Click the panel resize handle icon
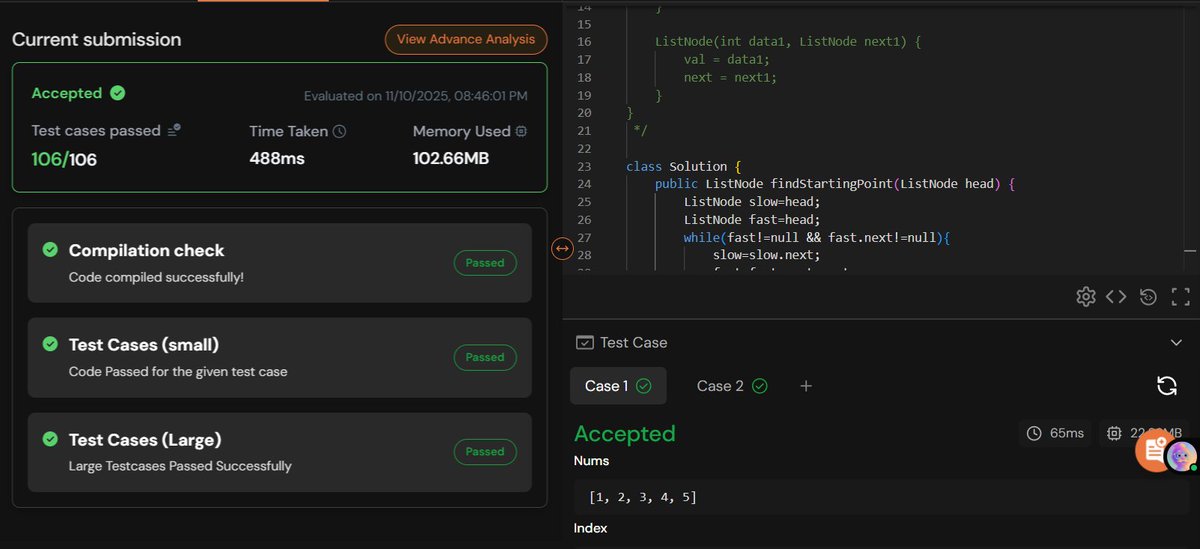Image resolution: width=1200 pixels, height=549 pixels. 562,248
